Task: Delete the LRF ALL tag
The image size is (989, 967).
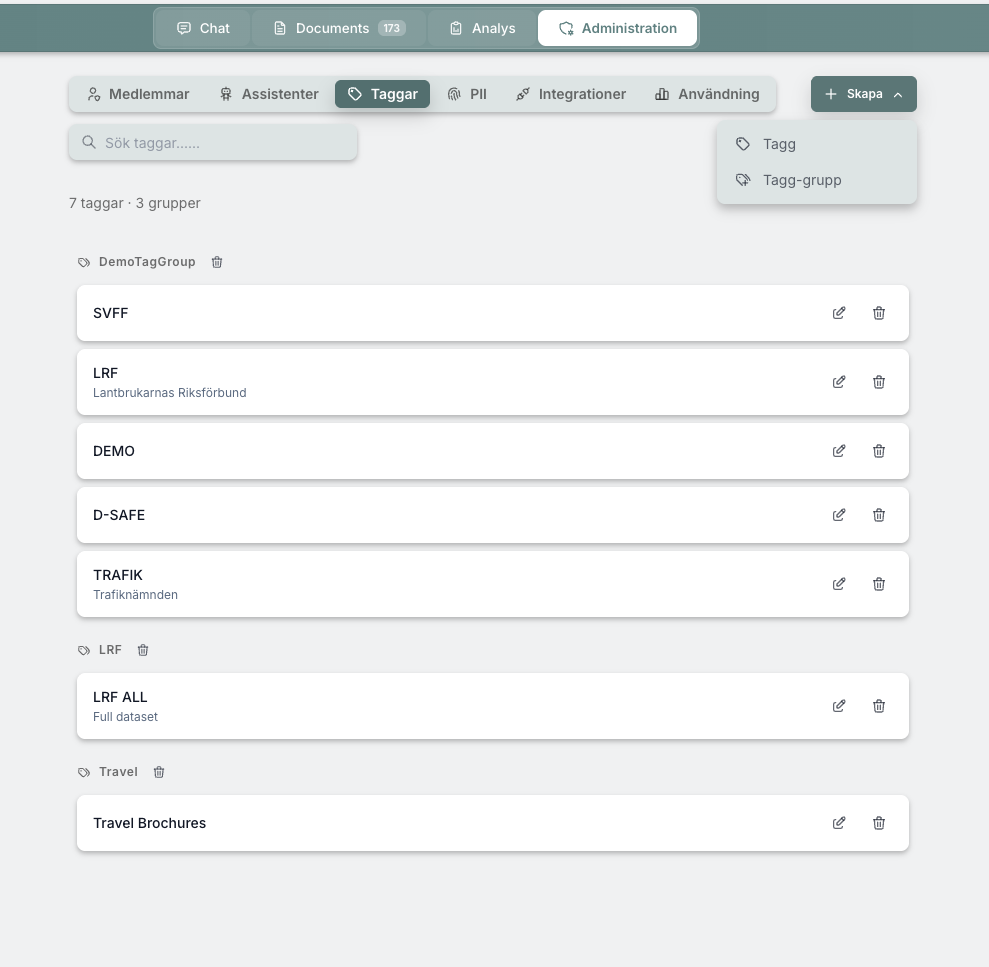Action: 879,706
